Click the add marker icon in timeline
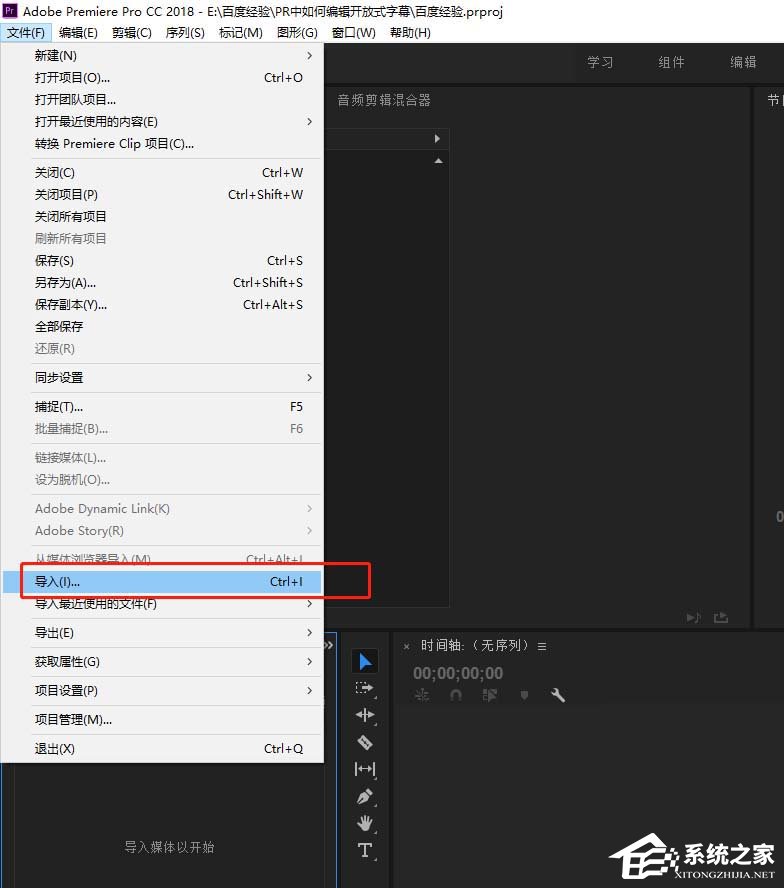The width and height of the screenshot is (784, 888). point(524,695)
